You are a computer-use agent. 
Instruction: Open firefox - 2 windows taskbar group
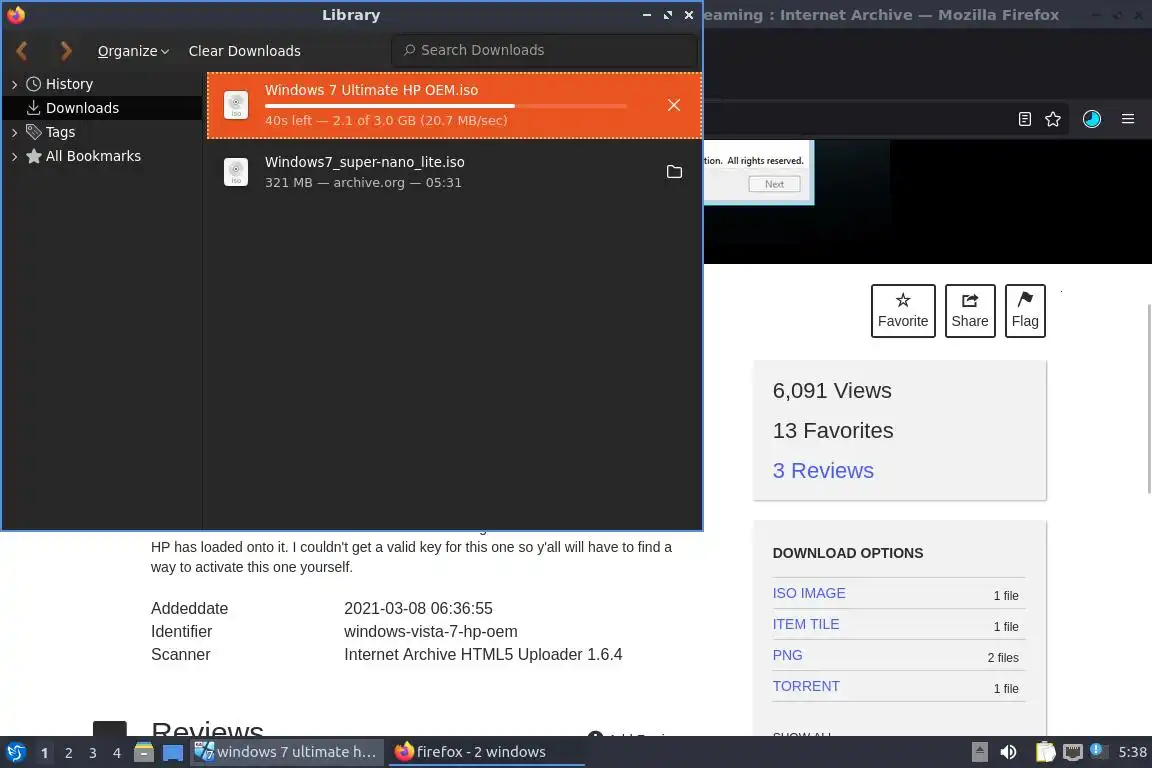click(x=486, y=752)
